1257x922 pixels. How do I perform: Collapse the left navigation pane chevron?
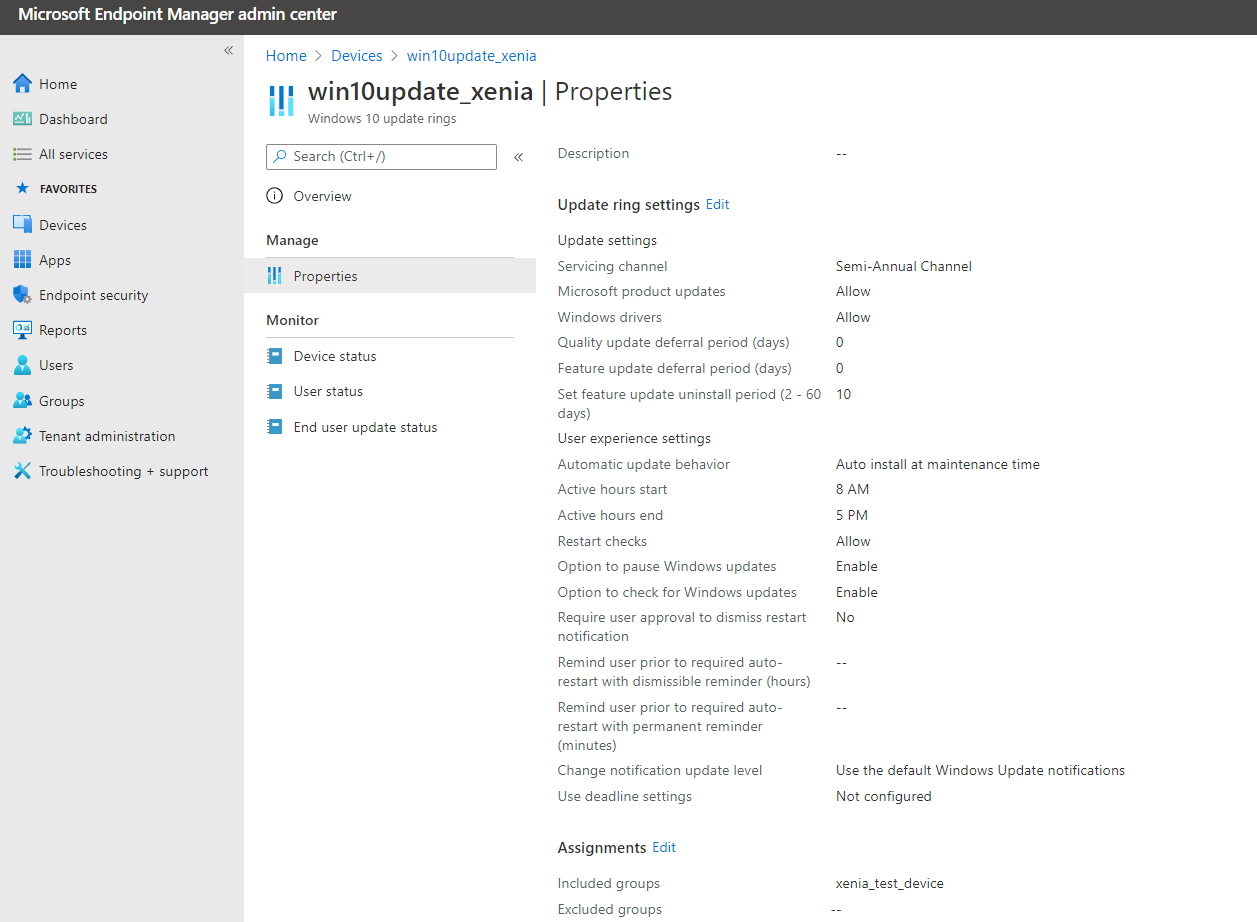point(228,49)
